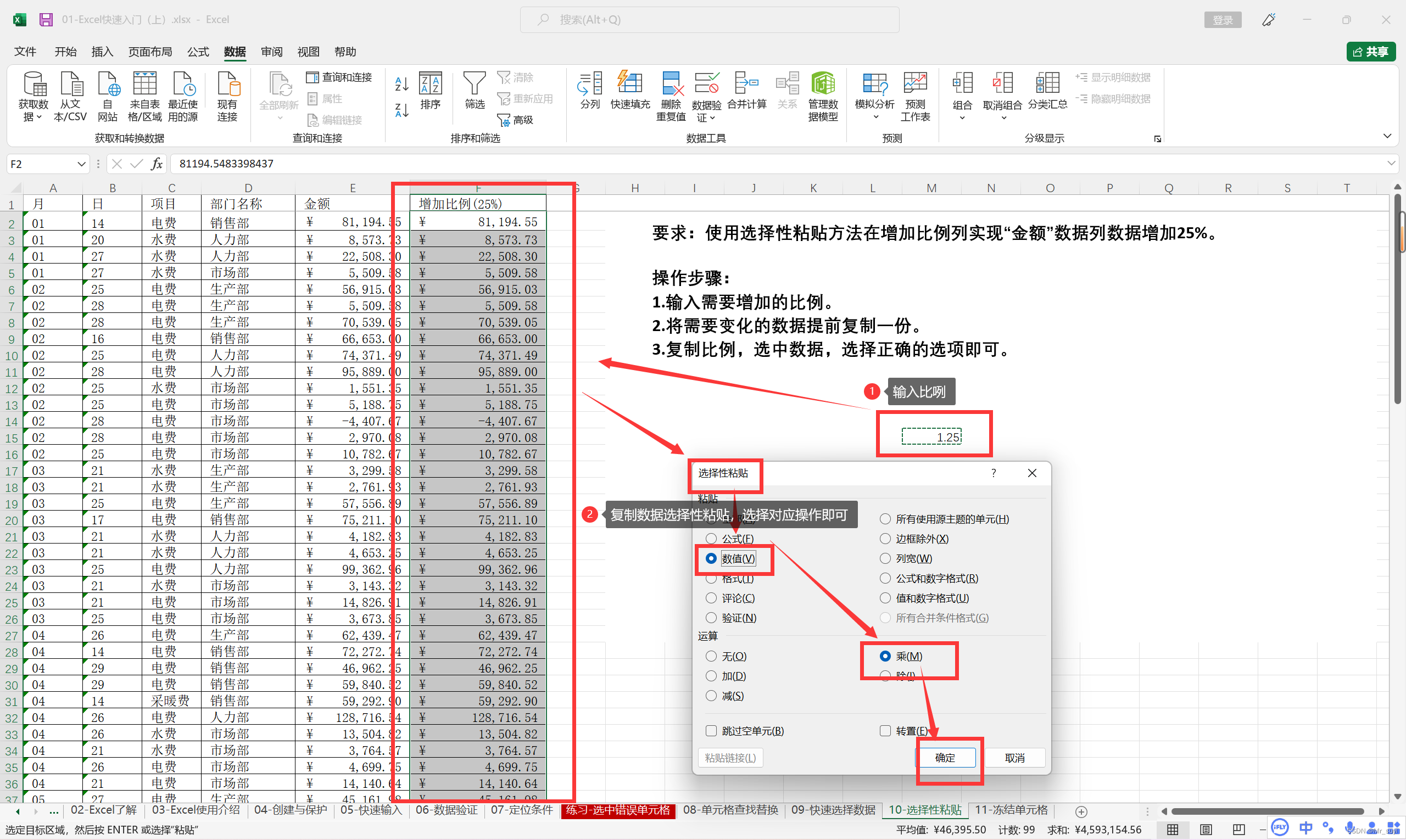Open 分级显示 dialog launcher

click(1157, 139)
